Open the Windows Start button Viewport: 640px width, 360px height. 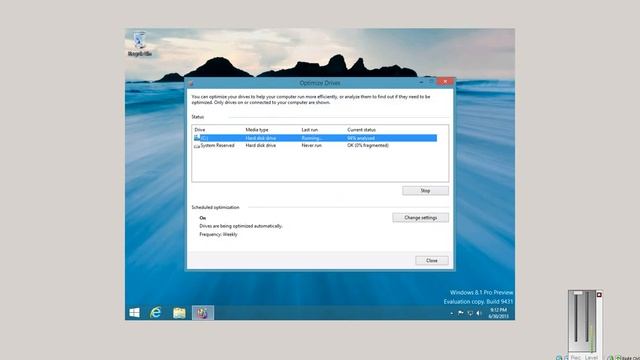point(134,313)
